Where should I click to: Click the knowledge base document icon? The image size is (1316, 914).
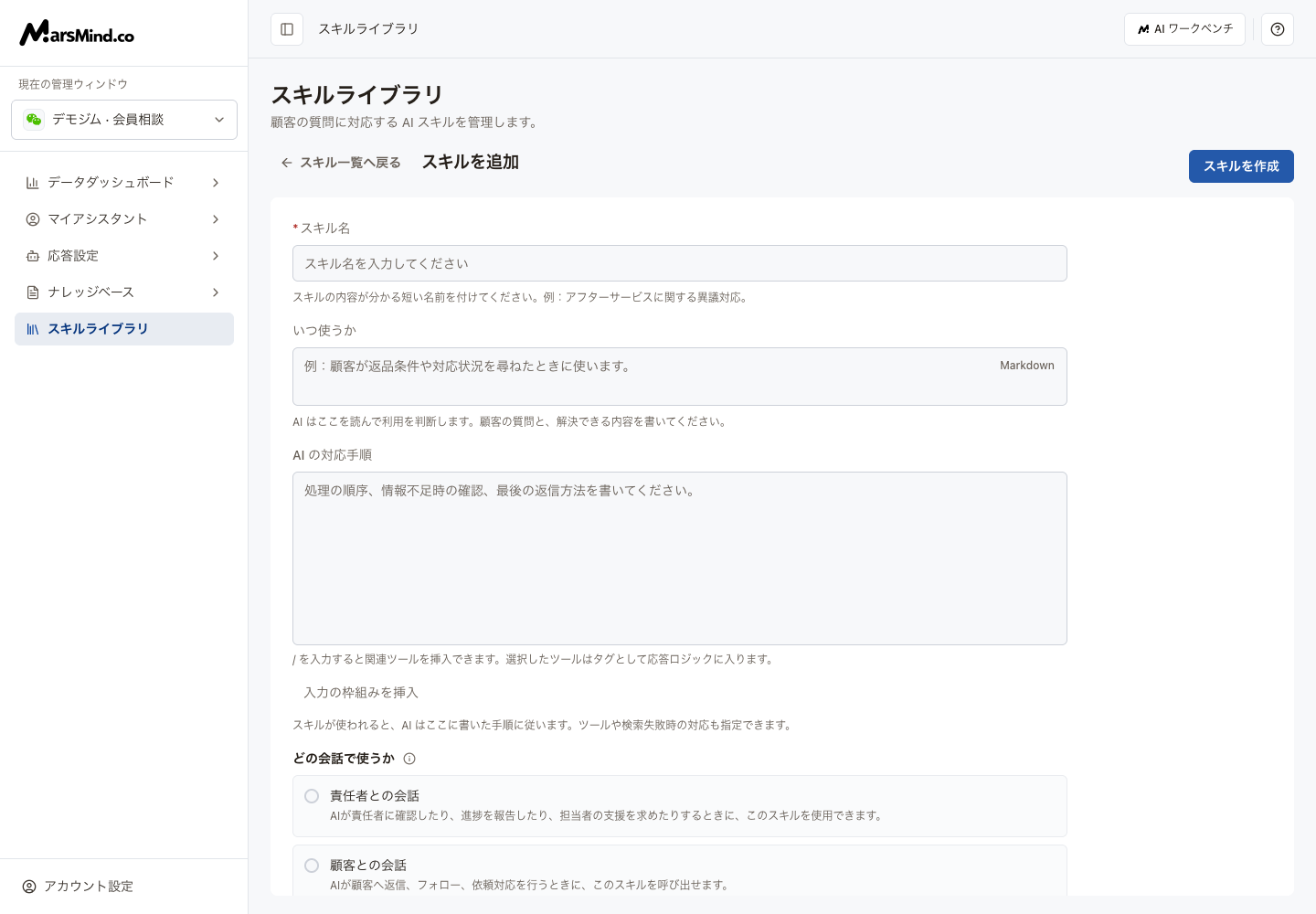pyautogui.click(x=33, y=292)
